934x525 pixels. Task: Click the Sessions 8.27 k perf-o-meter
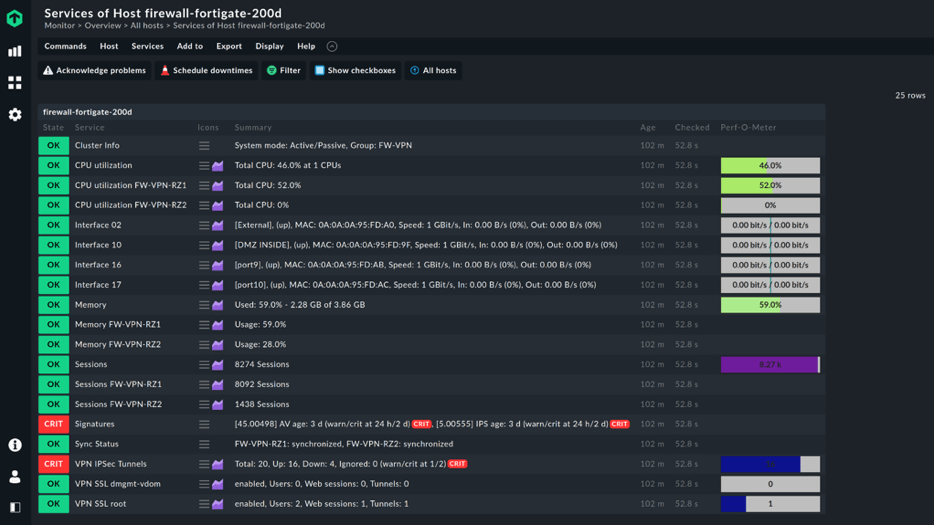tap(770, 365)
